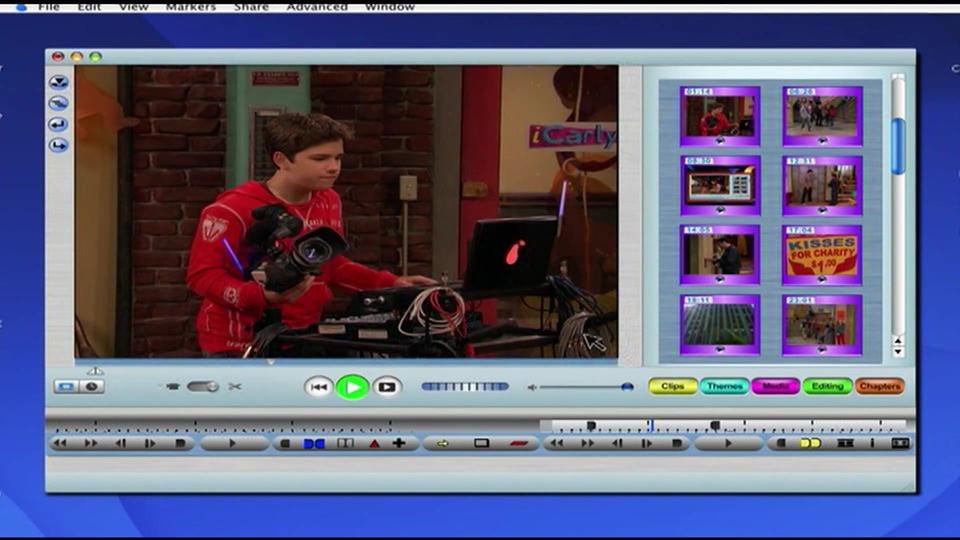The height and width of the screenshot is (540, 960).
Task: Click the clips pane scroll-down arrow
Action: 898,351
